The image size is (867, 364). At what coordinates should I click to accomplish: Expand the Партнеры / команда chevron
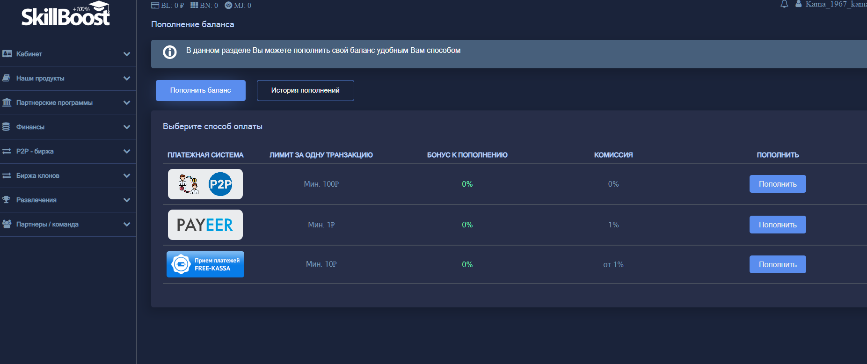point(127,225)
